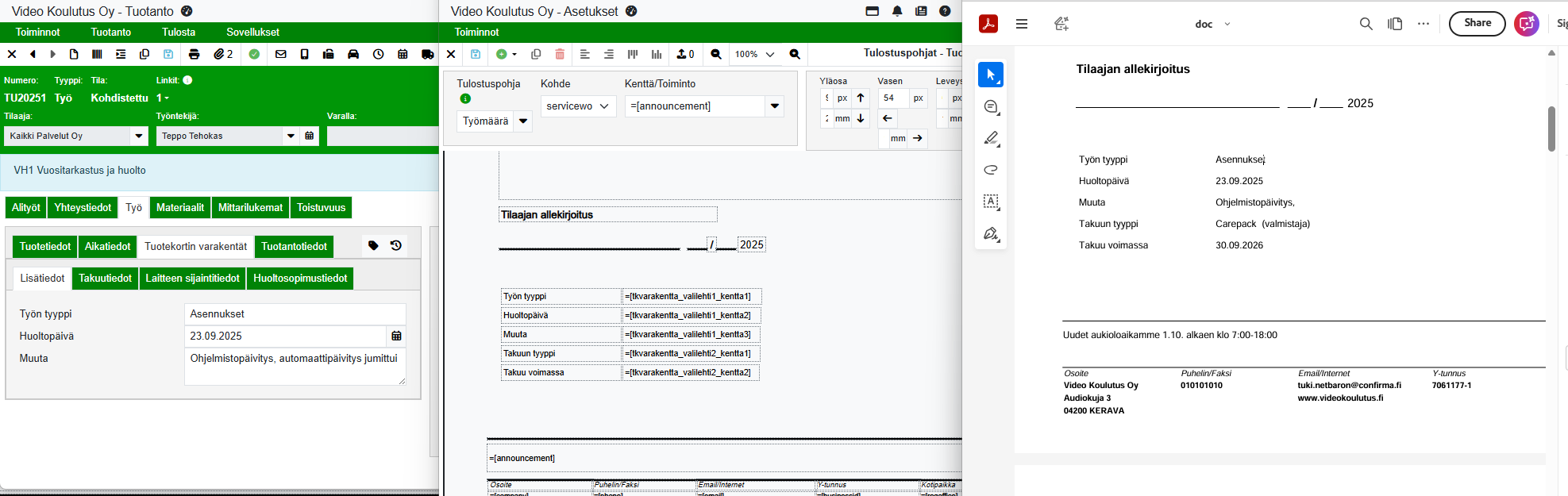
Task: Open the Takuutiedot tab
Action: coord(105,279)
